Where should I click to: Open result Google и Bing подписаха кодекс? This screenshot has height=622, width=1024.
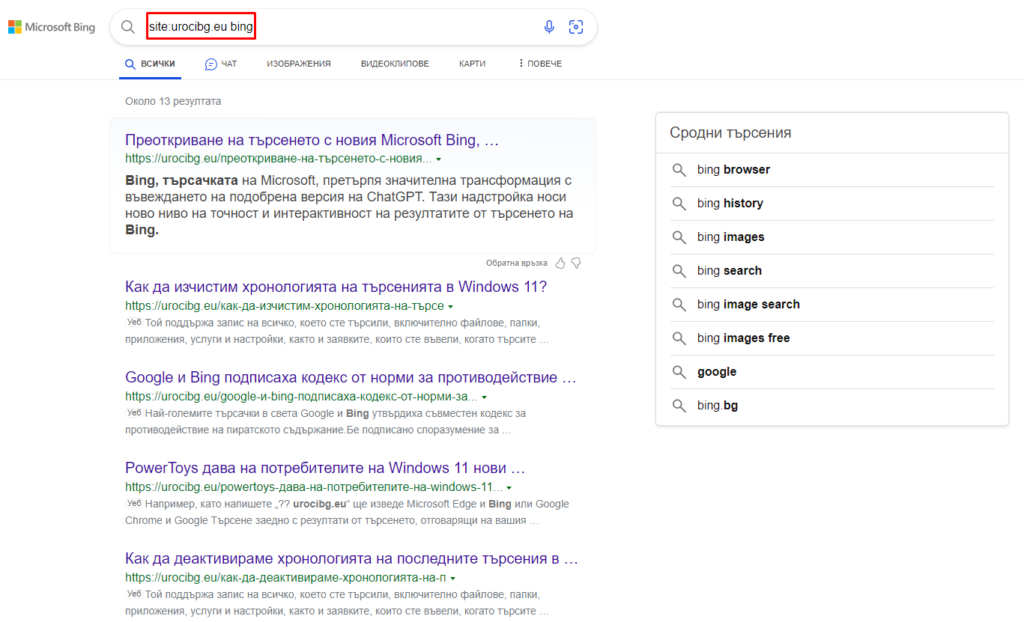point(351,378)
